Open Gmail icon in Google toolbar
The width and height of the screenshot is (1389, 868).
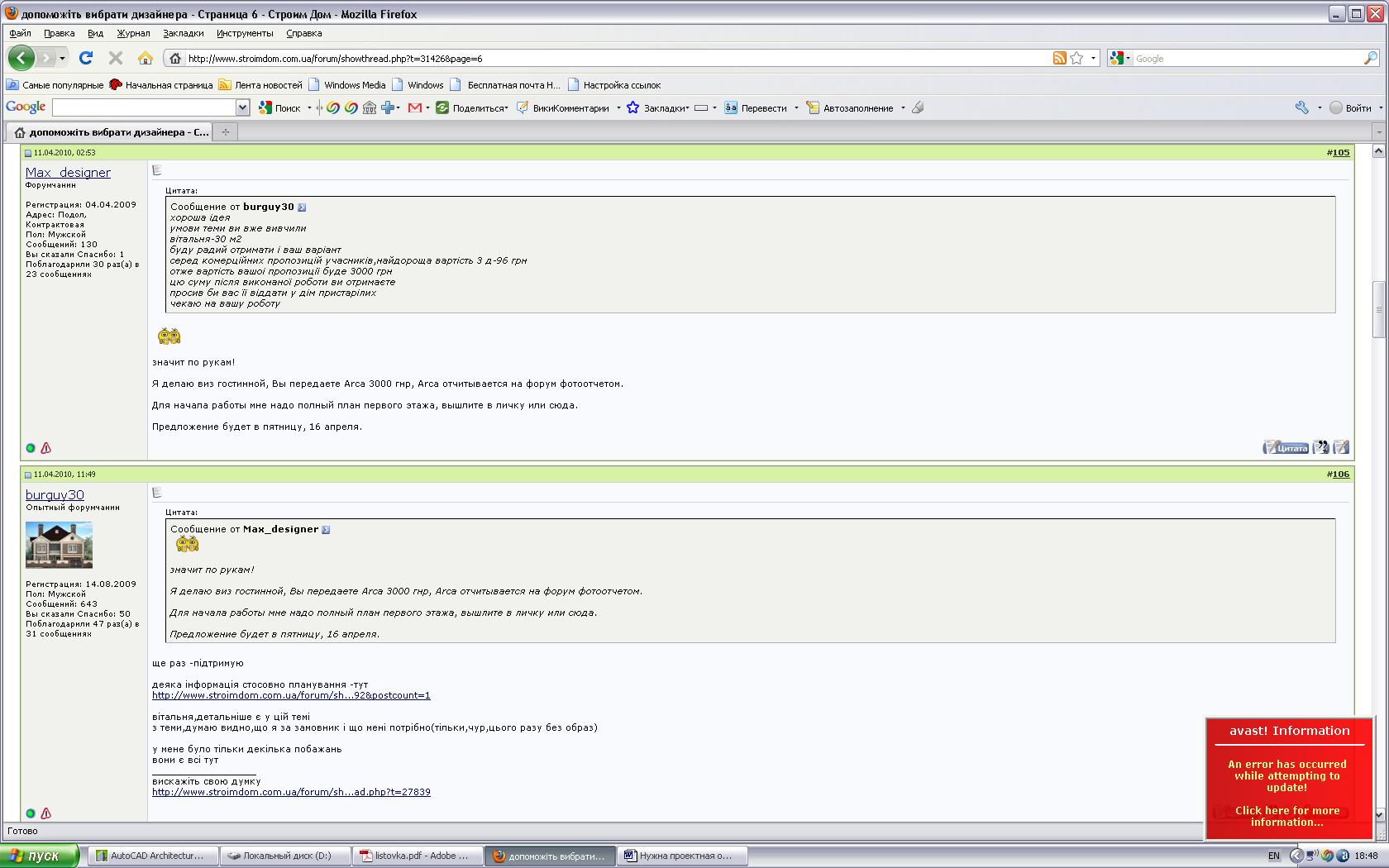(415, 107)
